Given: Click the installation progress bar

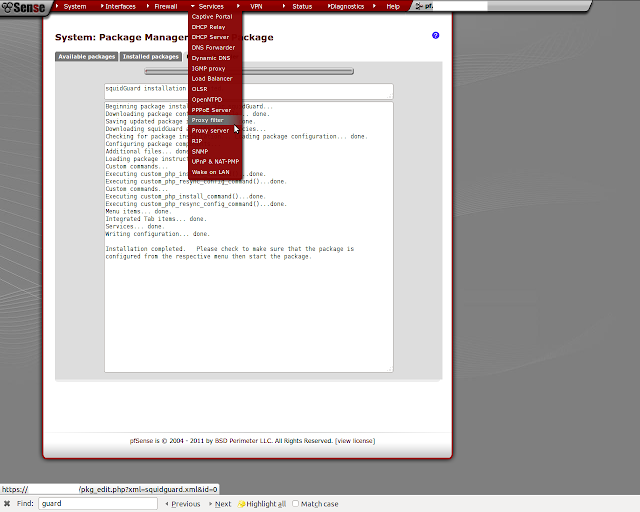Looking at the screenshot, I should coord(249,71).
